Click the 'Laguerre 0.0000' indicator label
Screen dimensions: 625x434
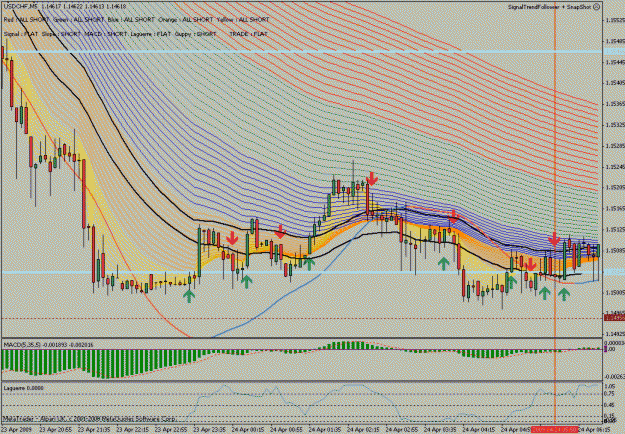tap(23, 388)
